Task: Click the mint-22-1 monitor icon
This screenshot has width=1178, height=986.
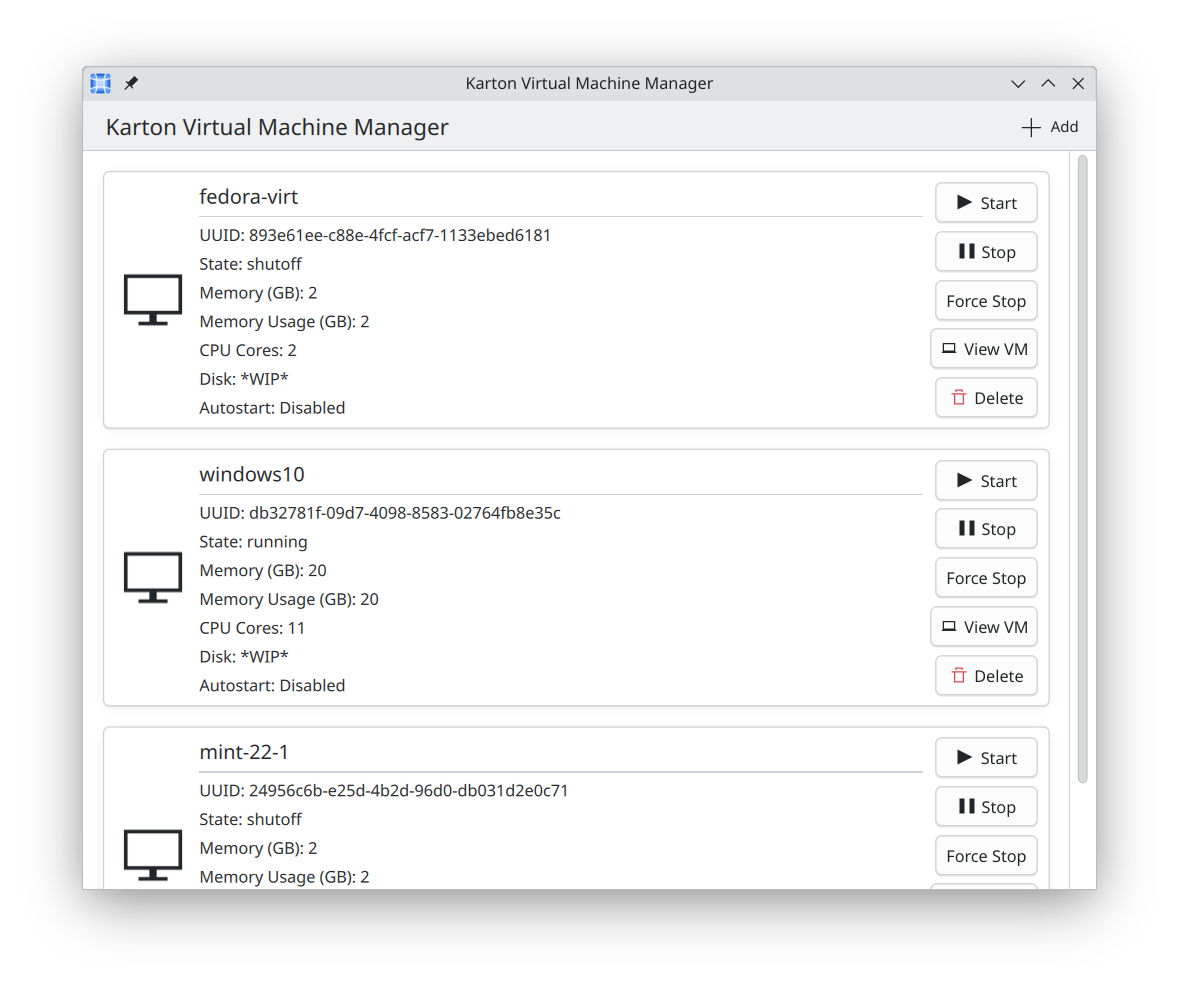Action: (x=153, y=855)
